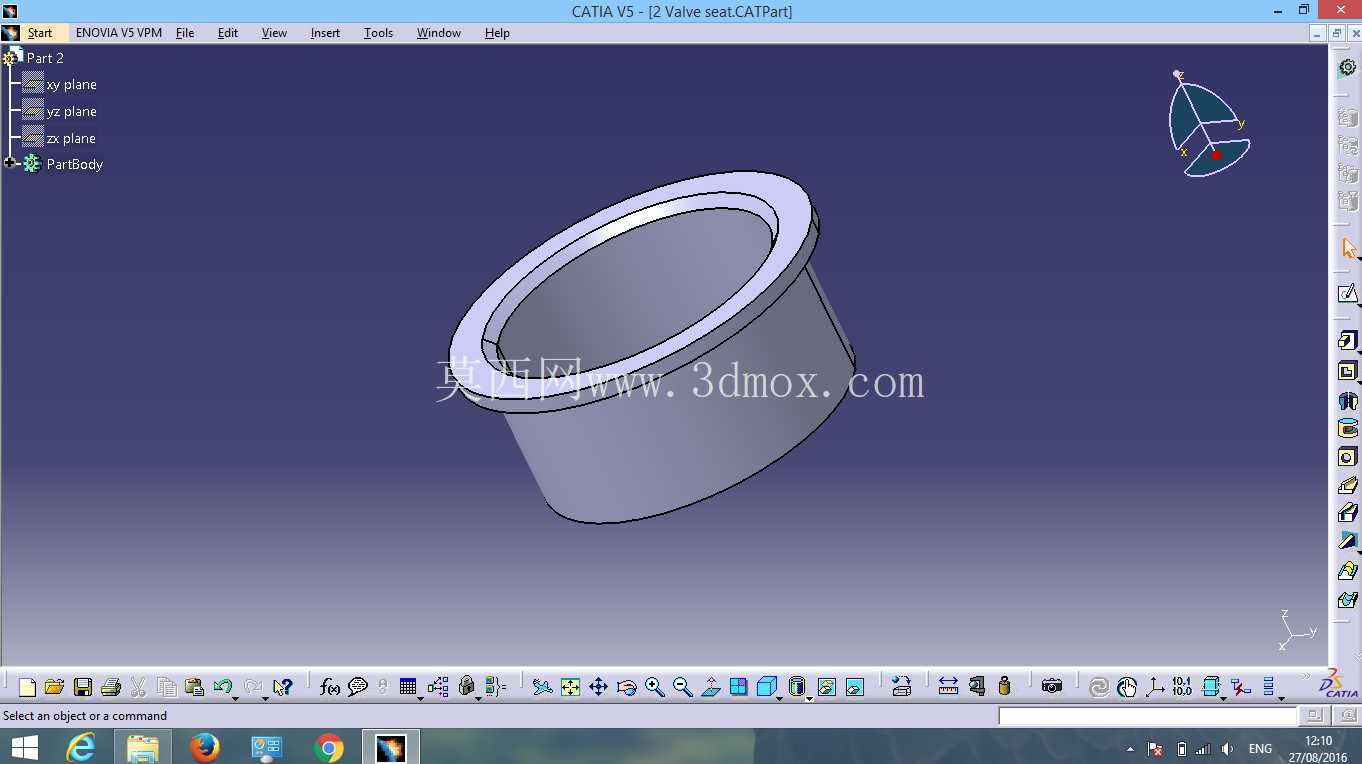1362x764 pixels.
Task: Select the Pad tool icon
Action: pyautogui.click(x=1348, y=341)
